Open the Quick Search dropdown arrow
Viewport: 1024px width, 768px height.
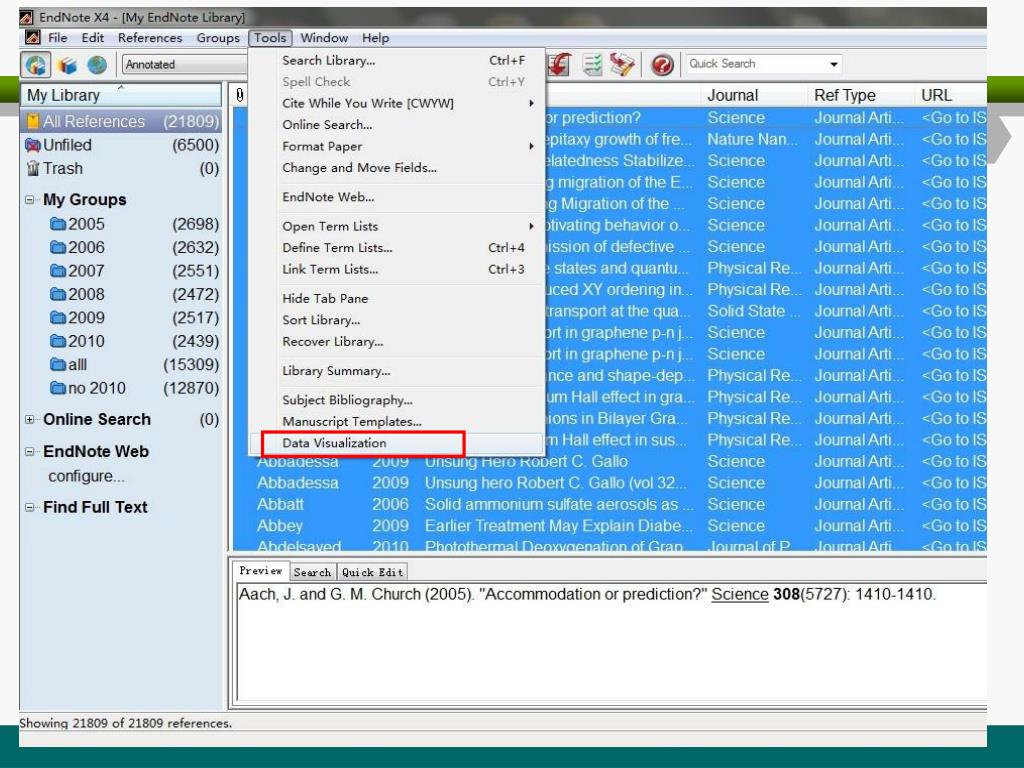[834, 64]
